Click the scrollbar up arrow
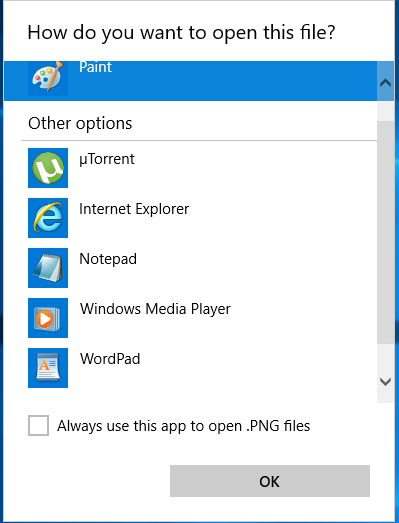 click(x=385, y=82)
